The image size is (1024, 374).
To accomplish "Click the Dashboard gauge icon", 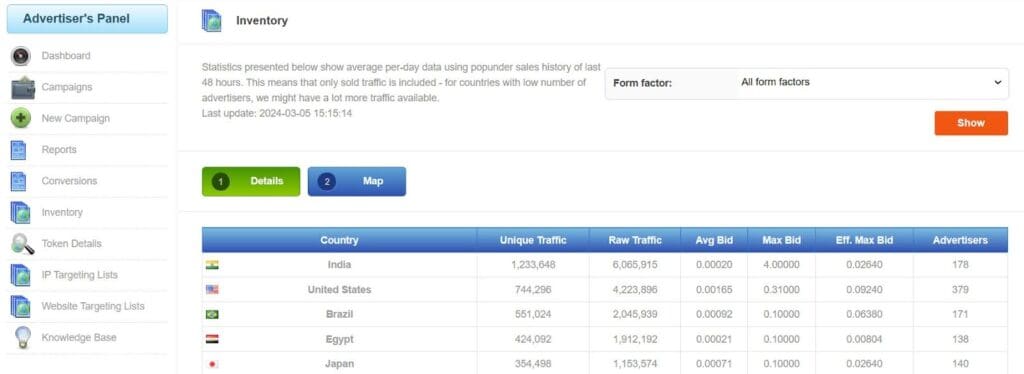I will click(21, 56).
